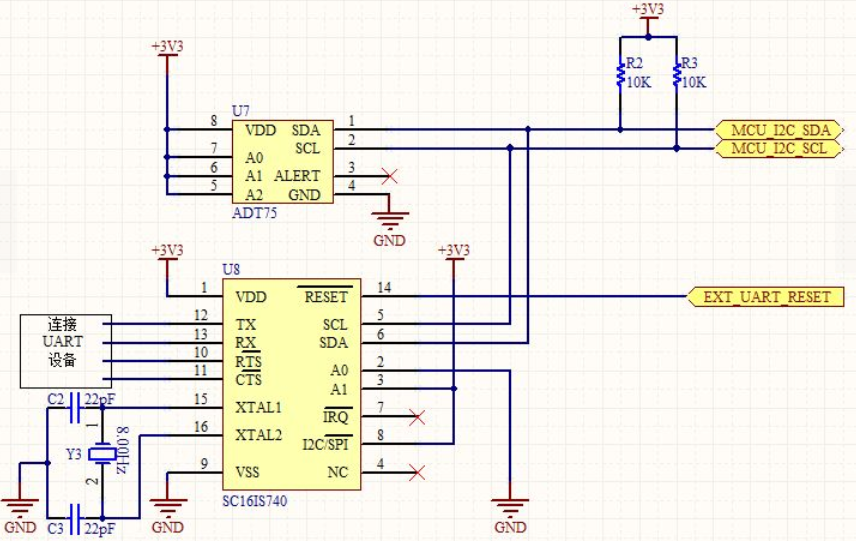Click pin number 8 on U7 VDD
The width and height of the screenshot is (856, 541).
click(213, 120)
